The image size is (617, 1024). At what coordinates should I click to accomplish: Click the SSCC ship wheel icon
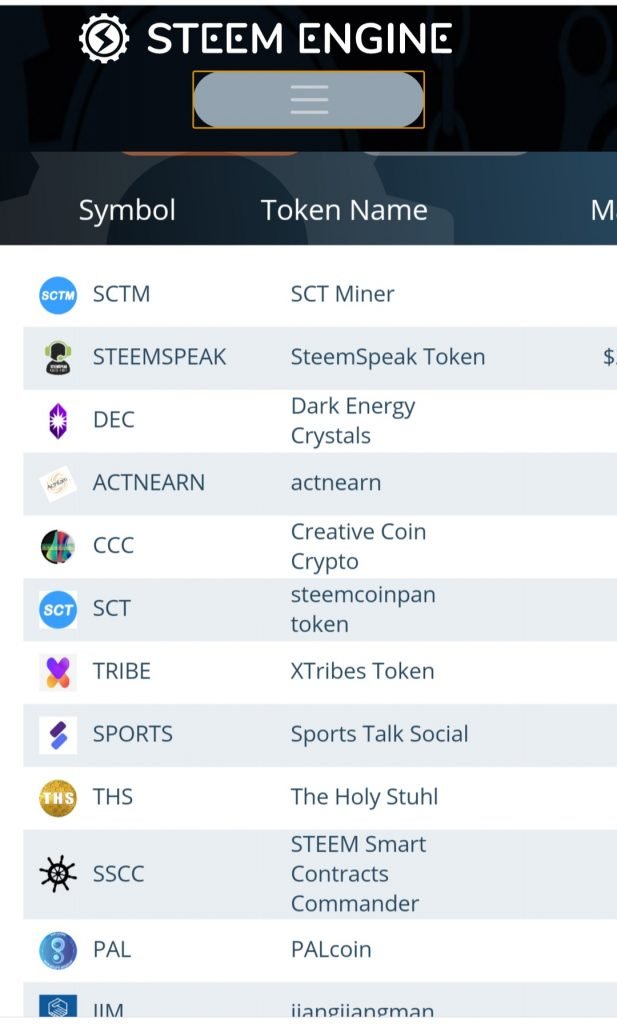coord(58,875)
